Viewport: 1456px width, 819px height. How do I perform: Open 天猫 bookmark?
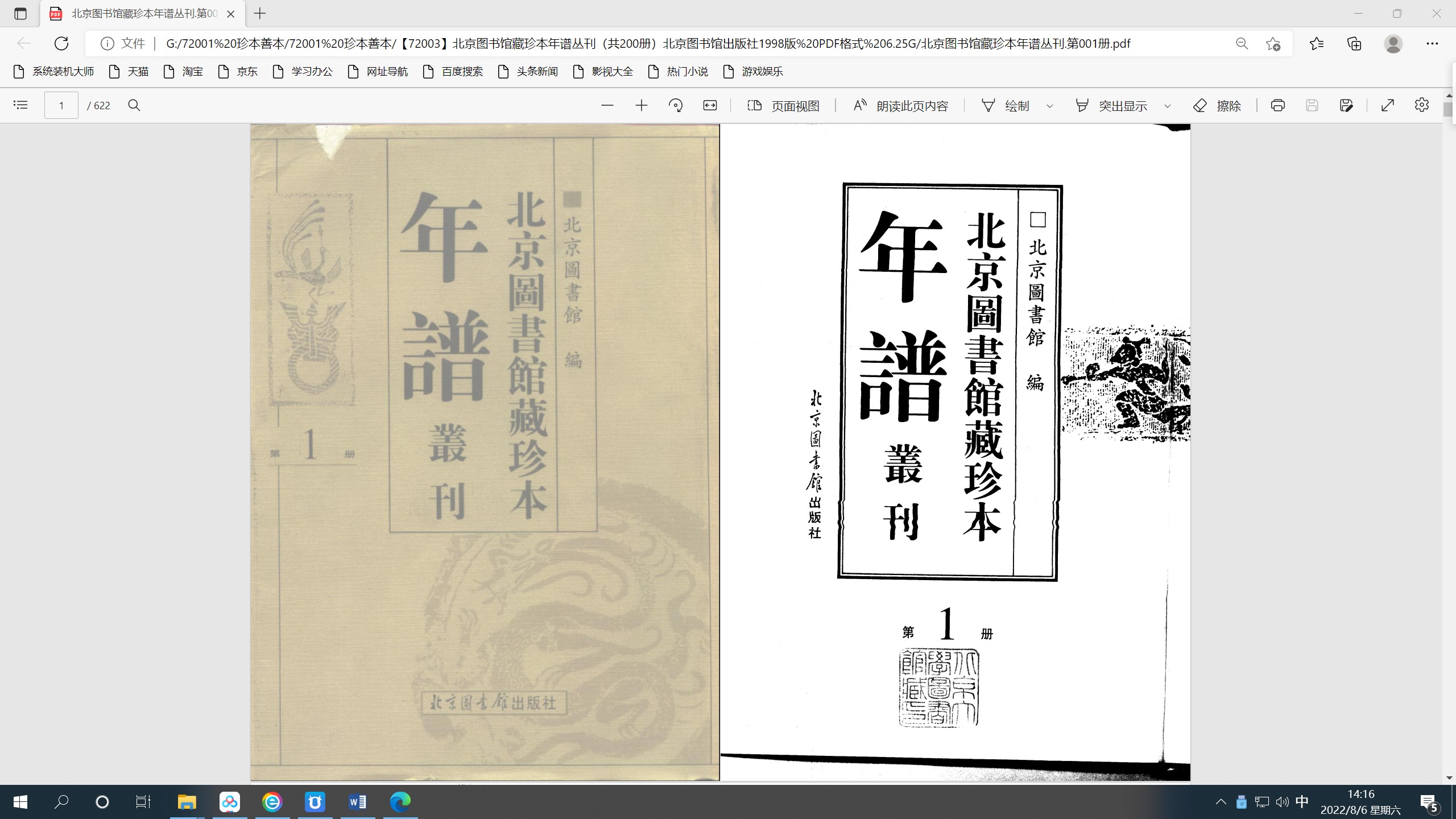click(129, 72)
